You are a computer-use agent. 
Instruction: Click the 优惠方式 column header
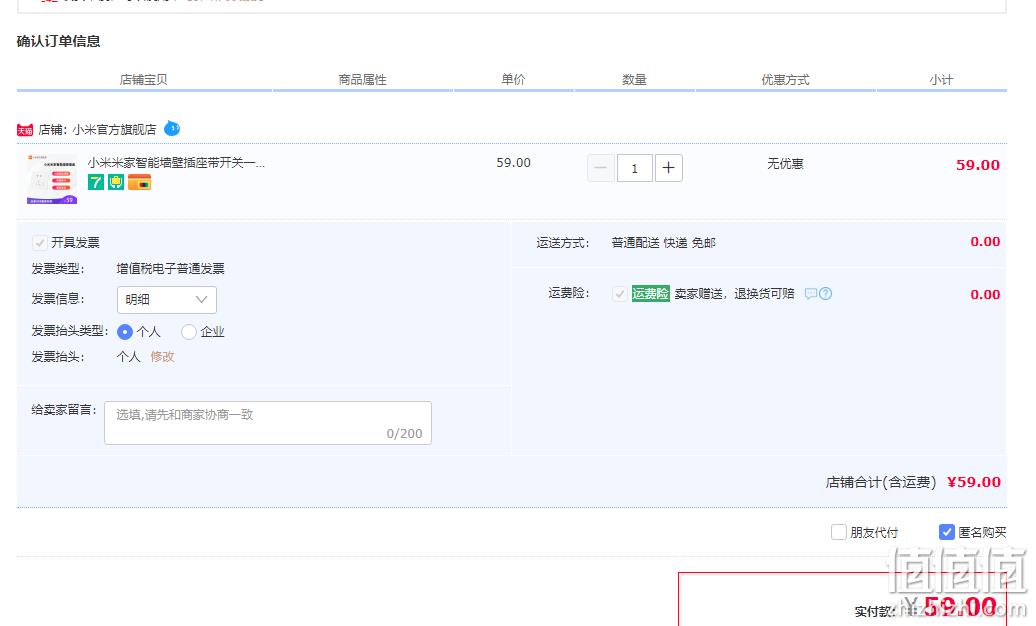(785, 80)
